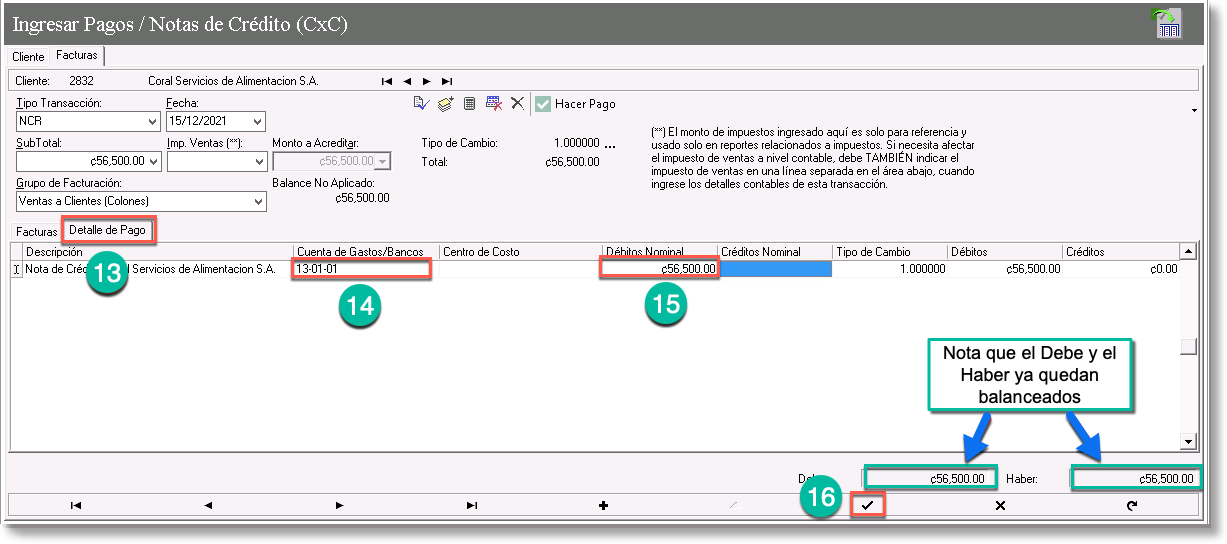Image resolution: width=1227 pixels, height=544 pixels.
Task: Click the Créditos Nominal column header
Action: [775, 252]
